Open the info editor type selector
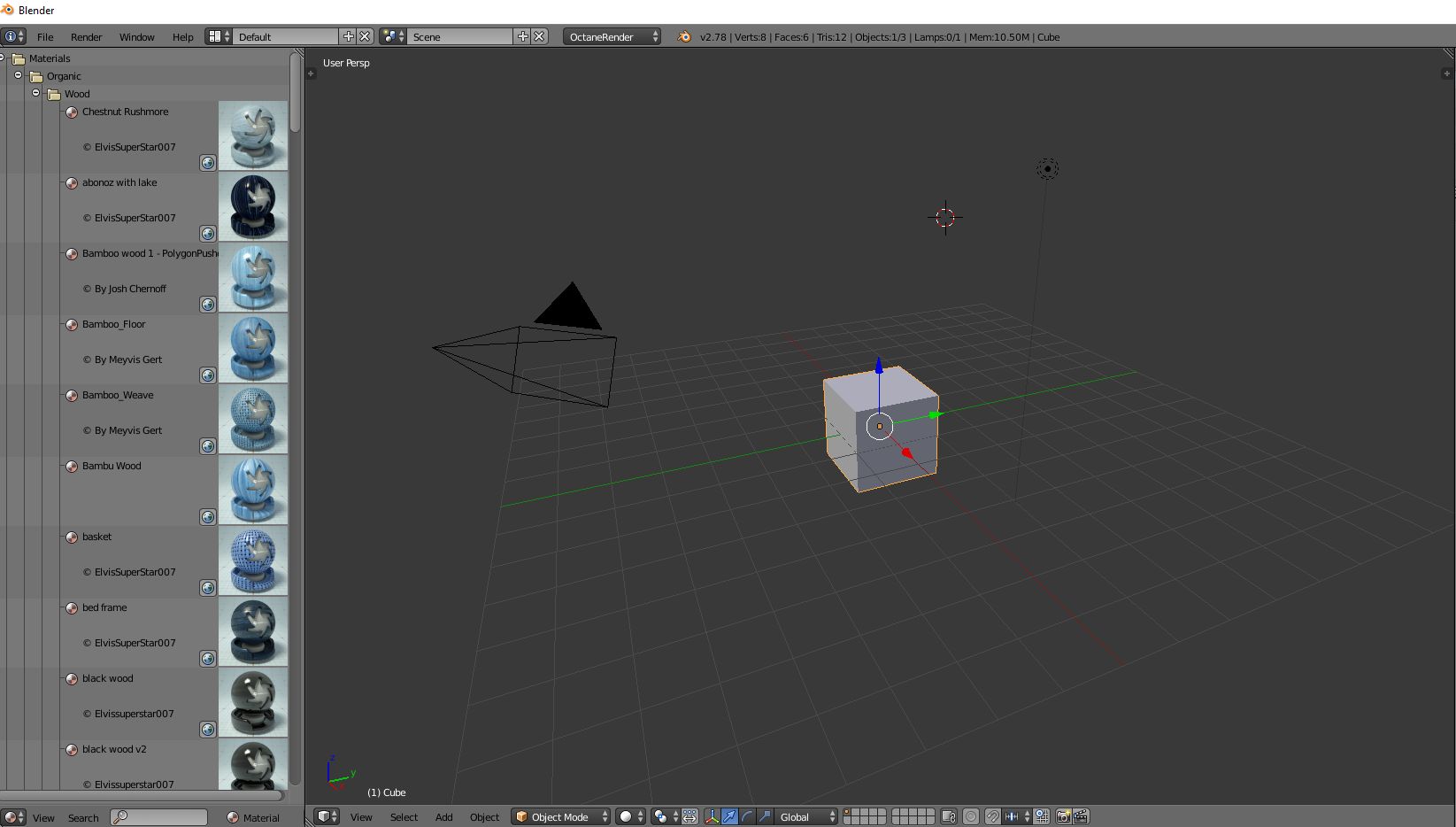This screenshot has height=827, width=1456. pyautogui.click(x=14, y=36)
